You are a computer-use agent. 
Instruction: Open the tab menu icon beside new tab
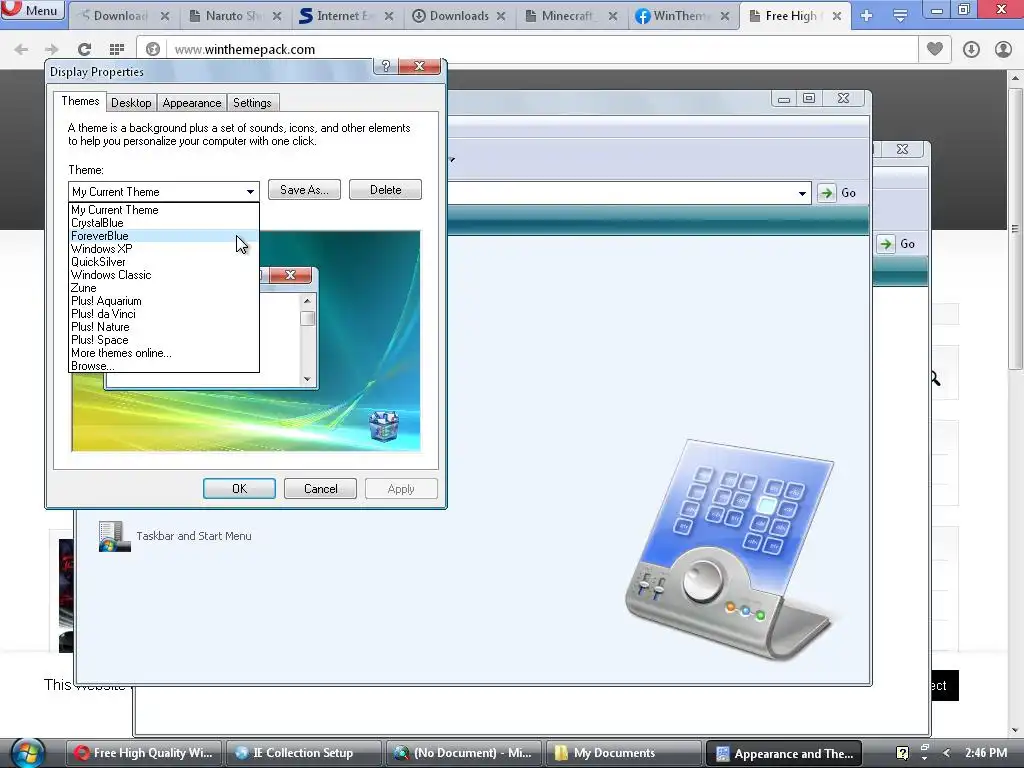[901, 16]
